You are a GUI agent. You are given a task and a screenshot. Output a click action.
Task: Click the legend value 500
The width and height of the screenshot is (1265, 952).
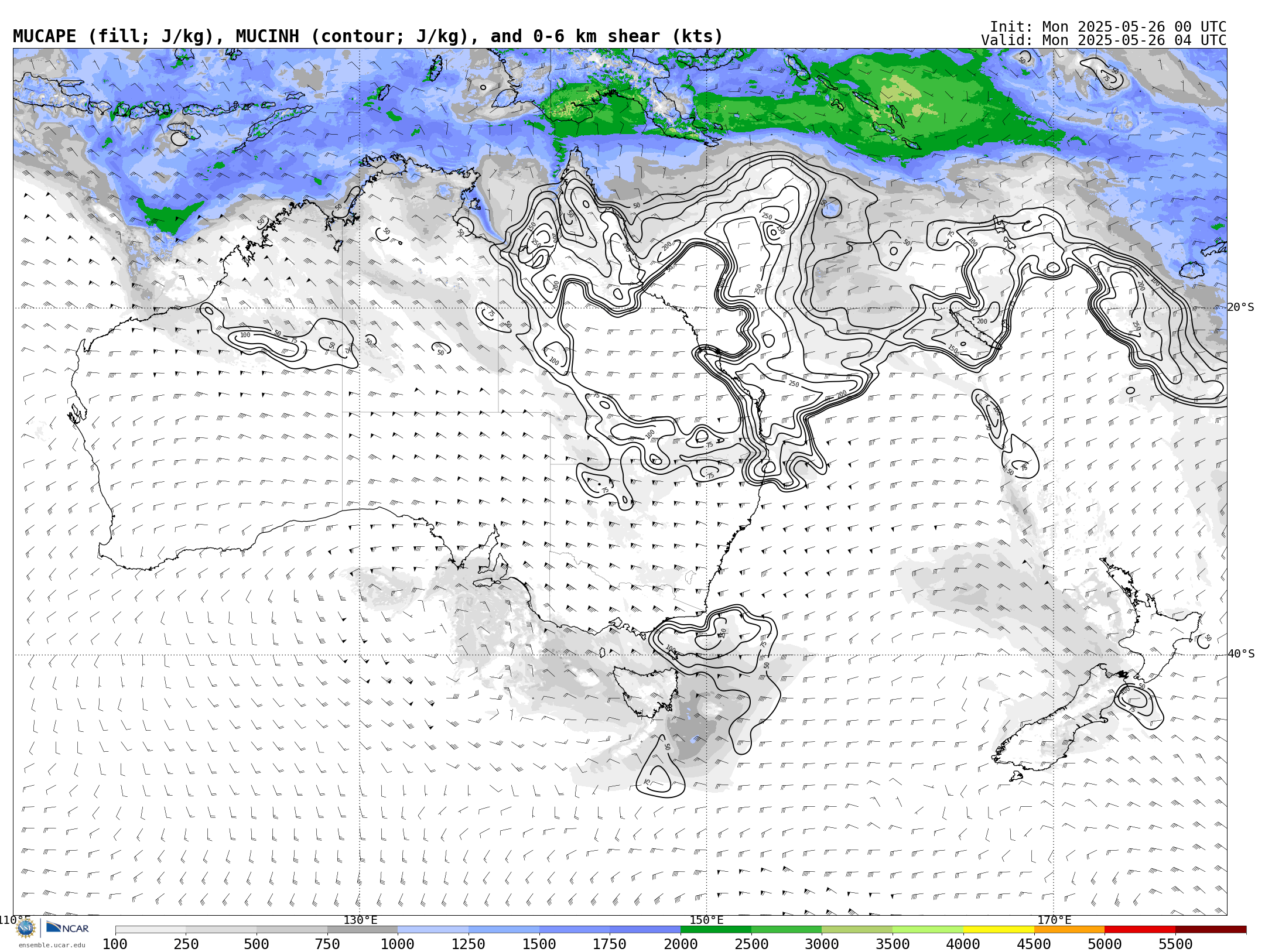(257, 944)
